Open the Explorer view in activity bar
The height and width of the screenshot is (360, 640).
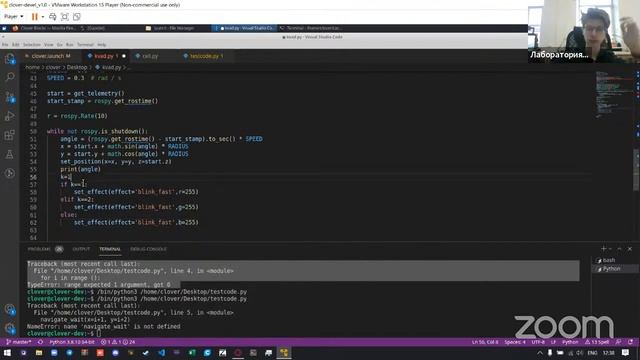[10, 59]
